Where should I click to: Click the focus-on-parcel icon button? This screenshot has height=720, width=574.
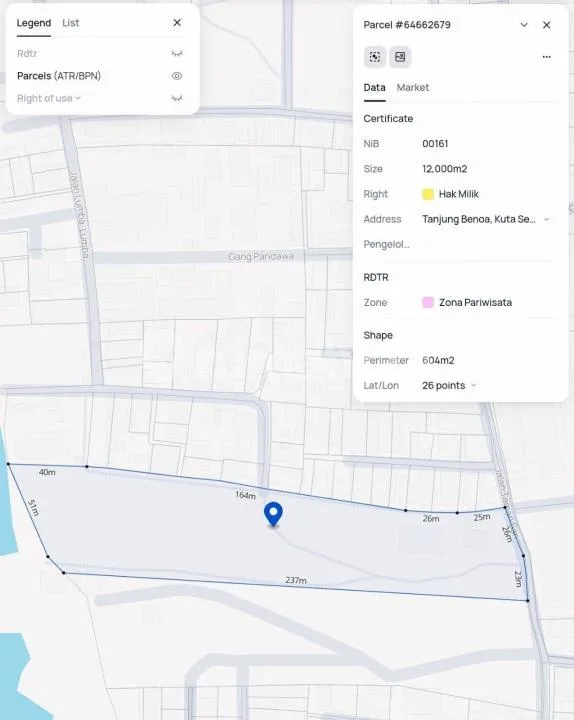375,57
